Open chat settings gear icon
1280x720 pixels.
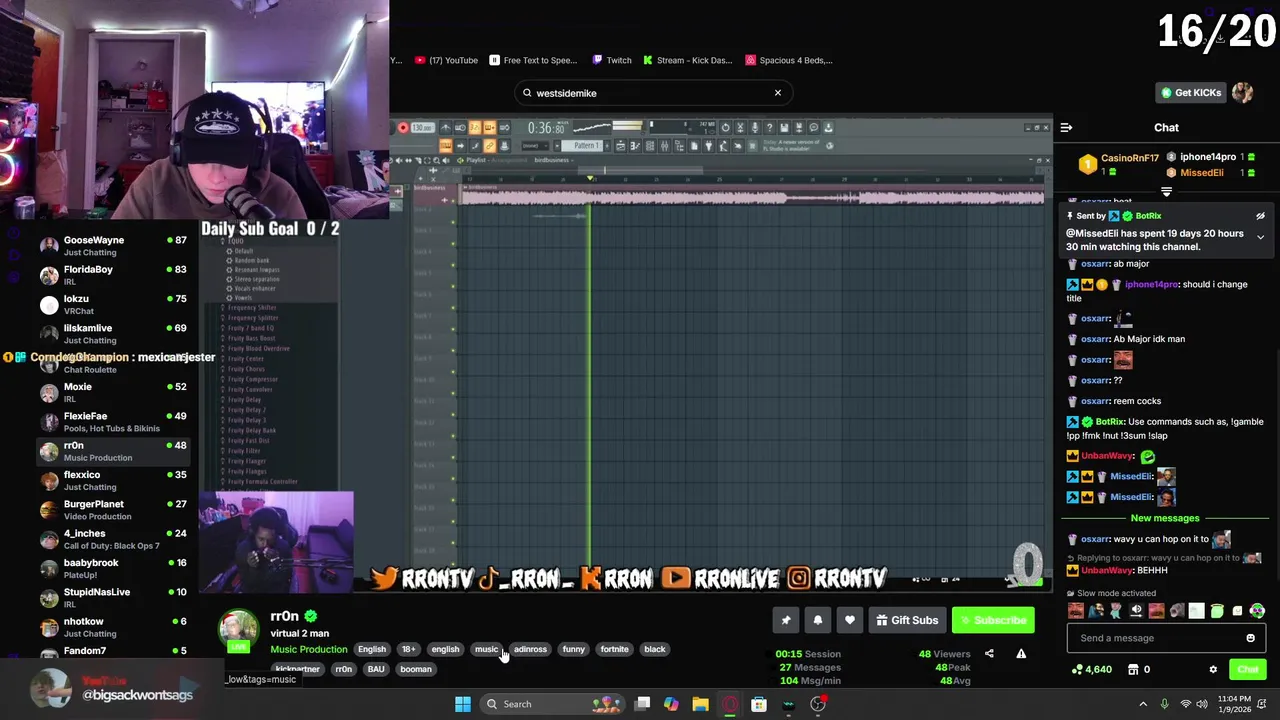1213,669
